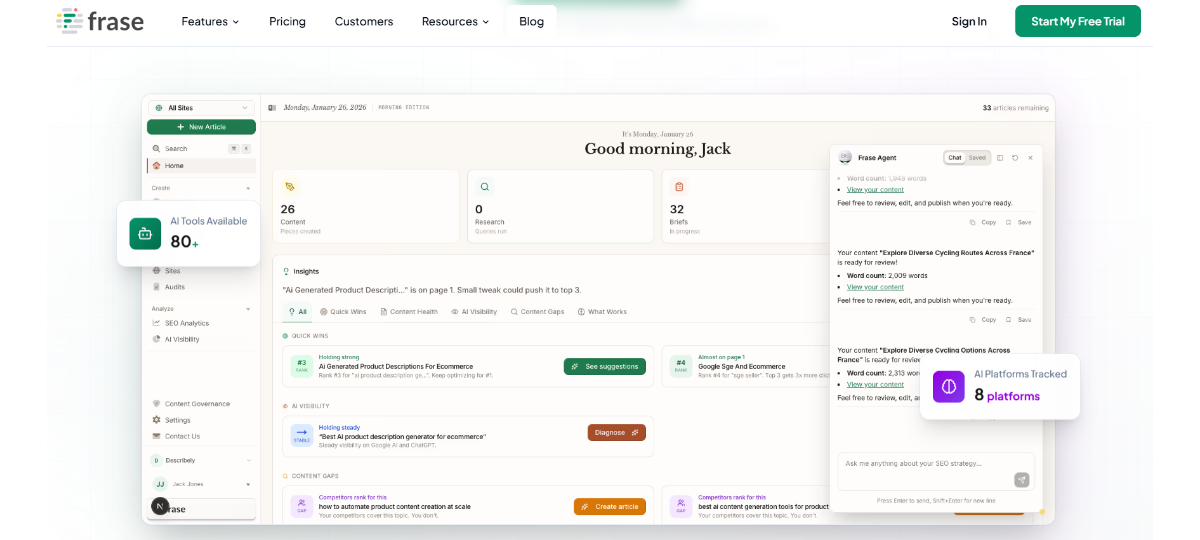Click the Frase logo in the header
The width and height of the screenshot is (1200, 540).
coord(100,21)
